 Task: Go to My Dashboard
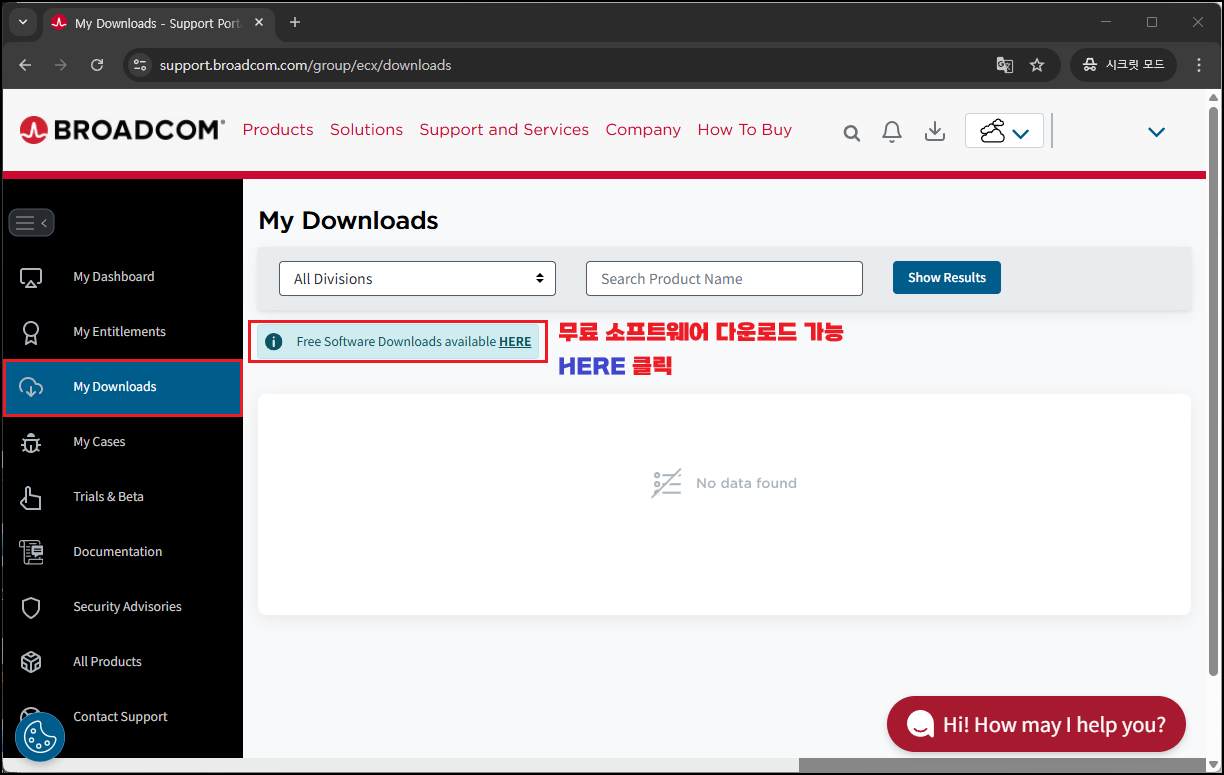coord(114,277)
